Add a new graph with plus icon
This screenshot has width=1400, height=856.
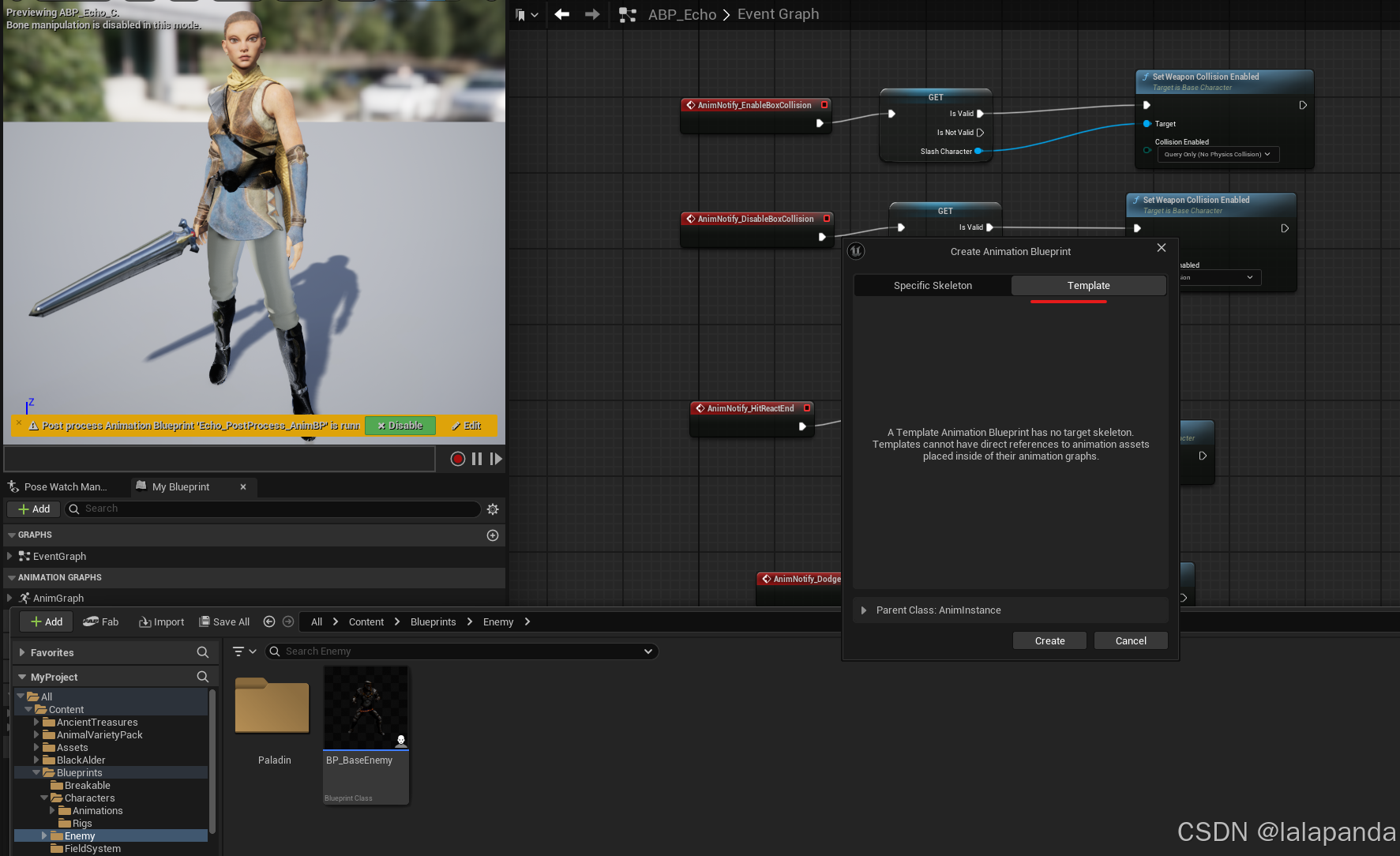point(493,535)
